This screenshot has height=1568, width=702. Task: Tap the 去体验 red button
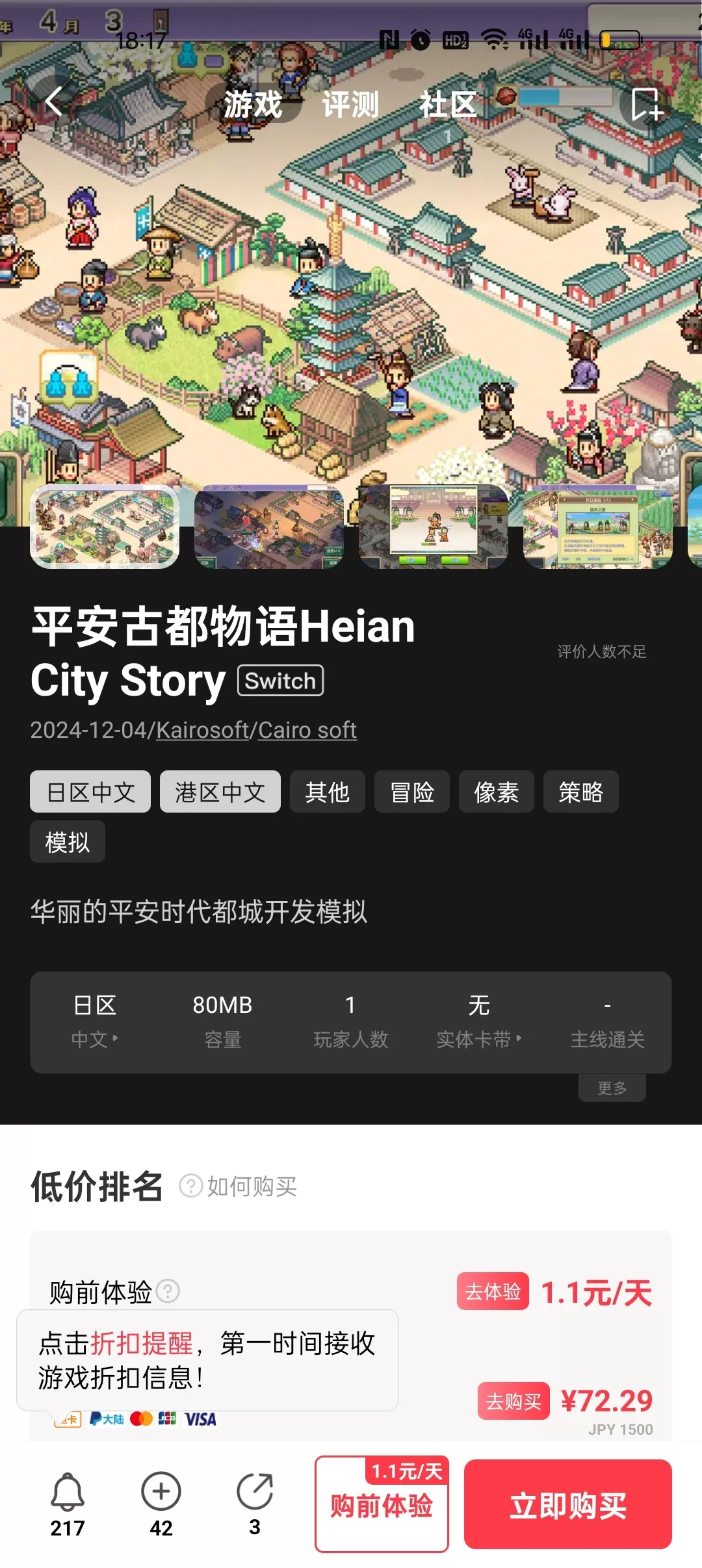pos(493,1291)
